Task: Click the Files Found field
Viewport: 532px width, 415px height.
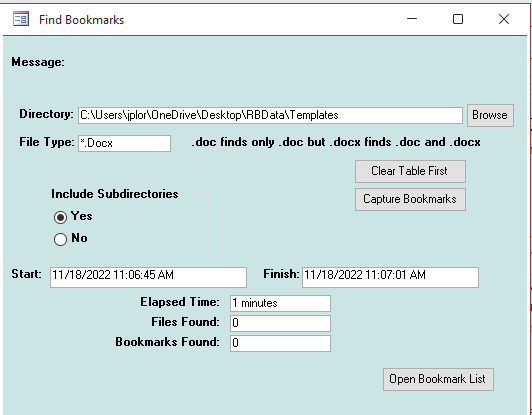Action: coord(280,323)
